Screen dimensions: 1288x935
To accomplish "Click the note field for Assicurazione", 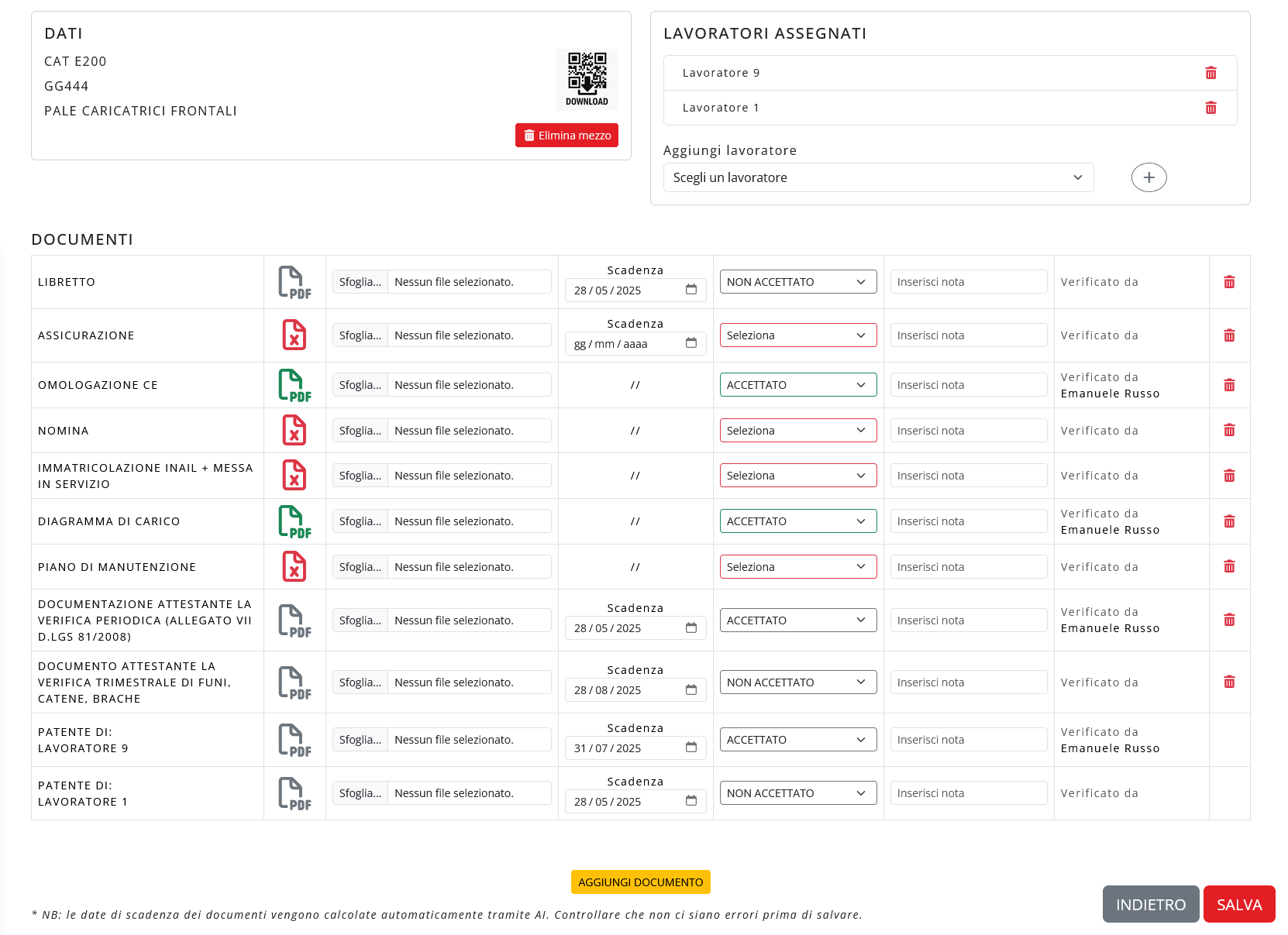I will tap(968, 335).
